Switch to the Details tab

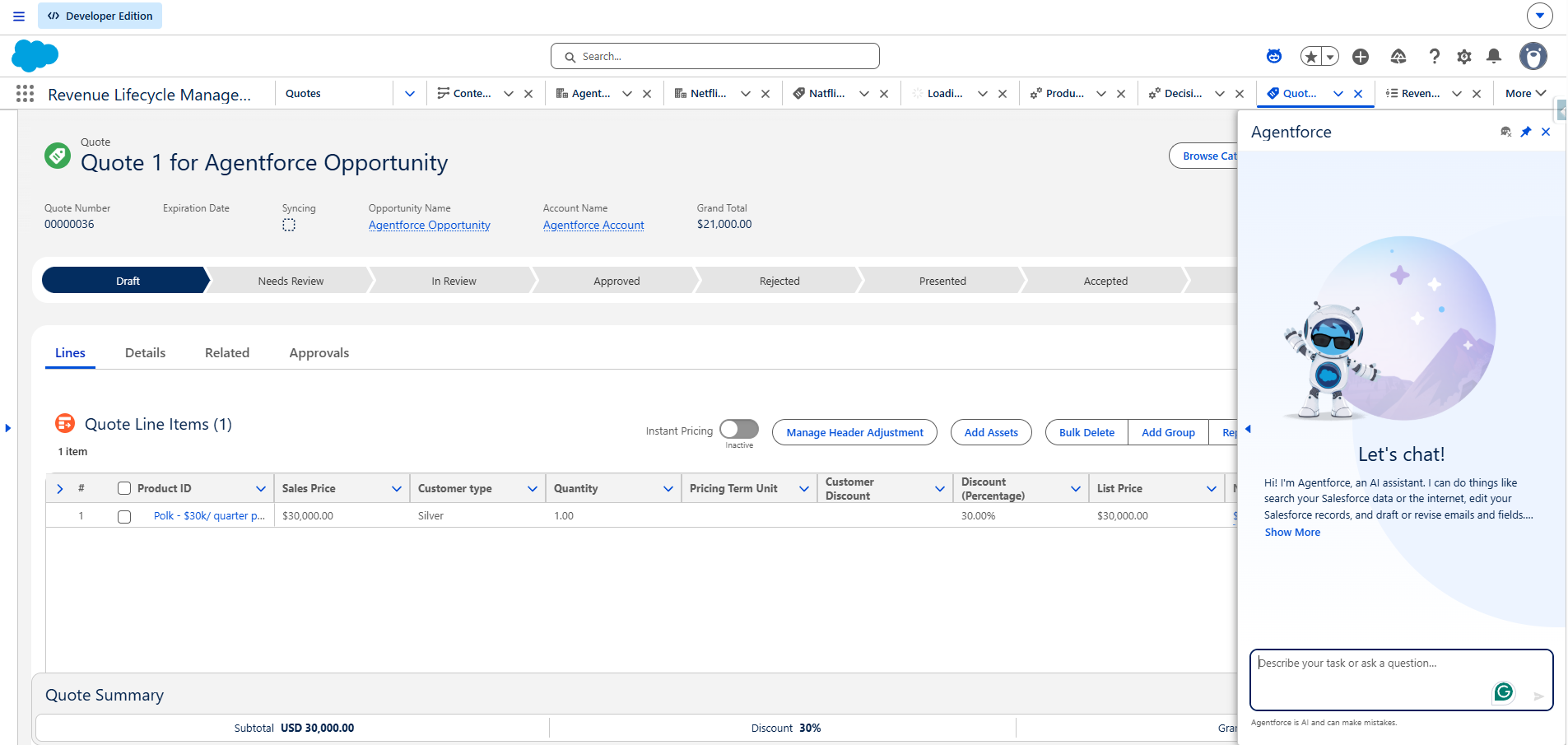146,352
